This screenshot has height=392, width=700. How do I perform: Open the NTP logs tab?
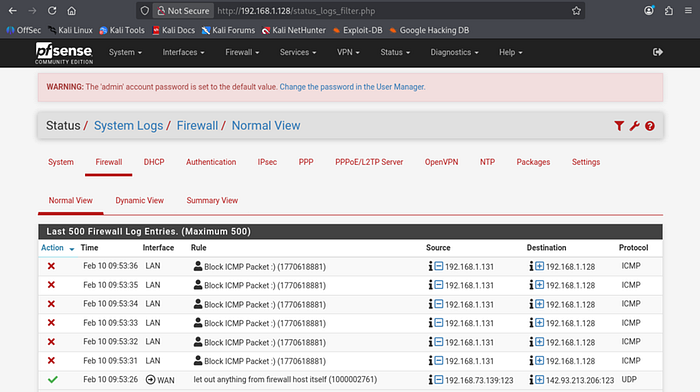488,162
